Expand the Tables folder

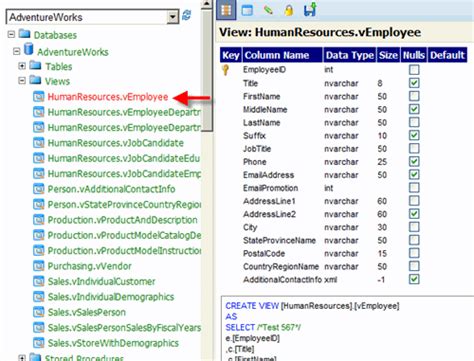tap(22, 66)
